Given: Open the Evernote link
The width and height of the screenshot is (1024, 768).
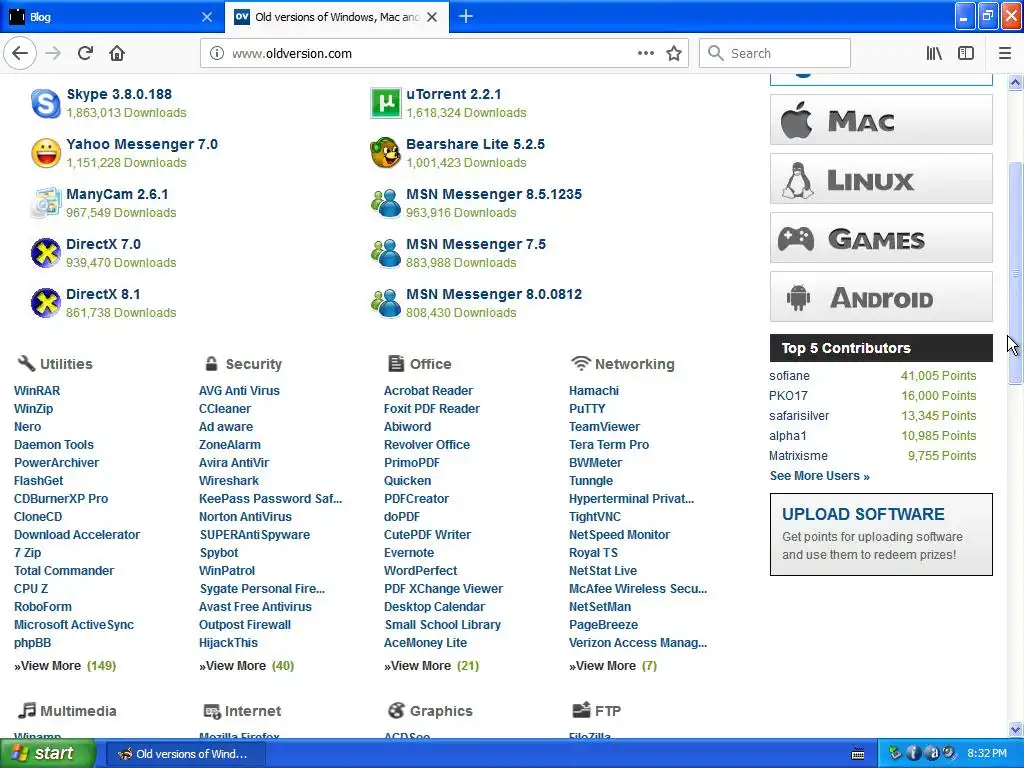Looking at the screenshot, I should pyautogui.click(x=409, y=552).
